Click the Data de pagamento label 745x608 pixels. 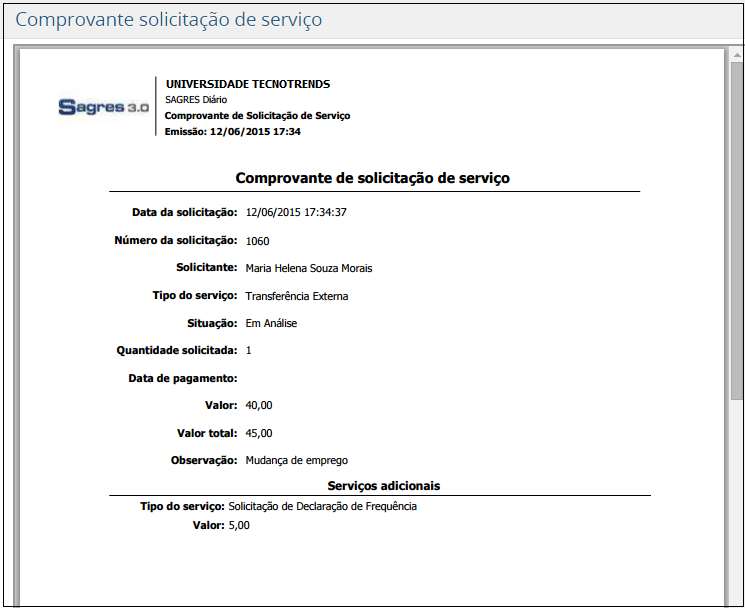(183, 378)
